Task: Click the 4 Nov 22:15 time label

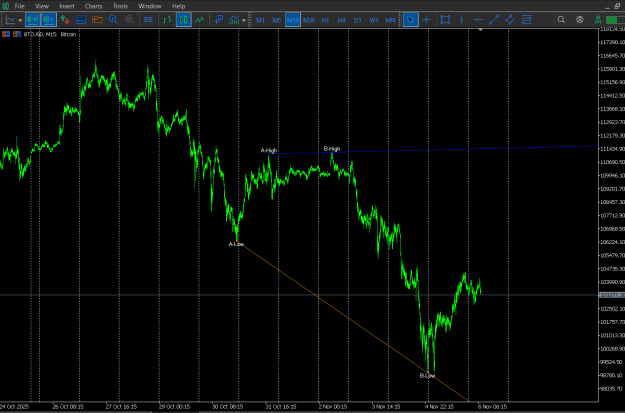Action: tap(439, 407)
